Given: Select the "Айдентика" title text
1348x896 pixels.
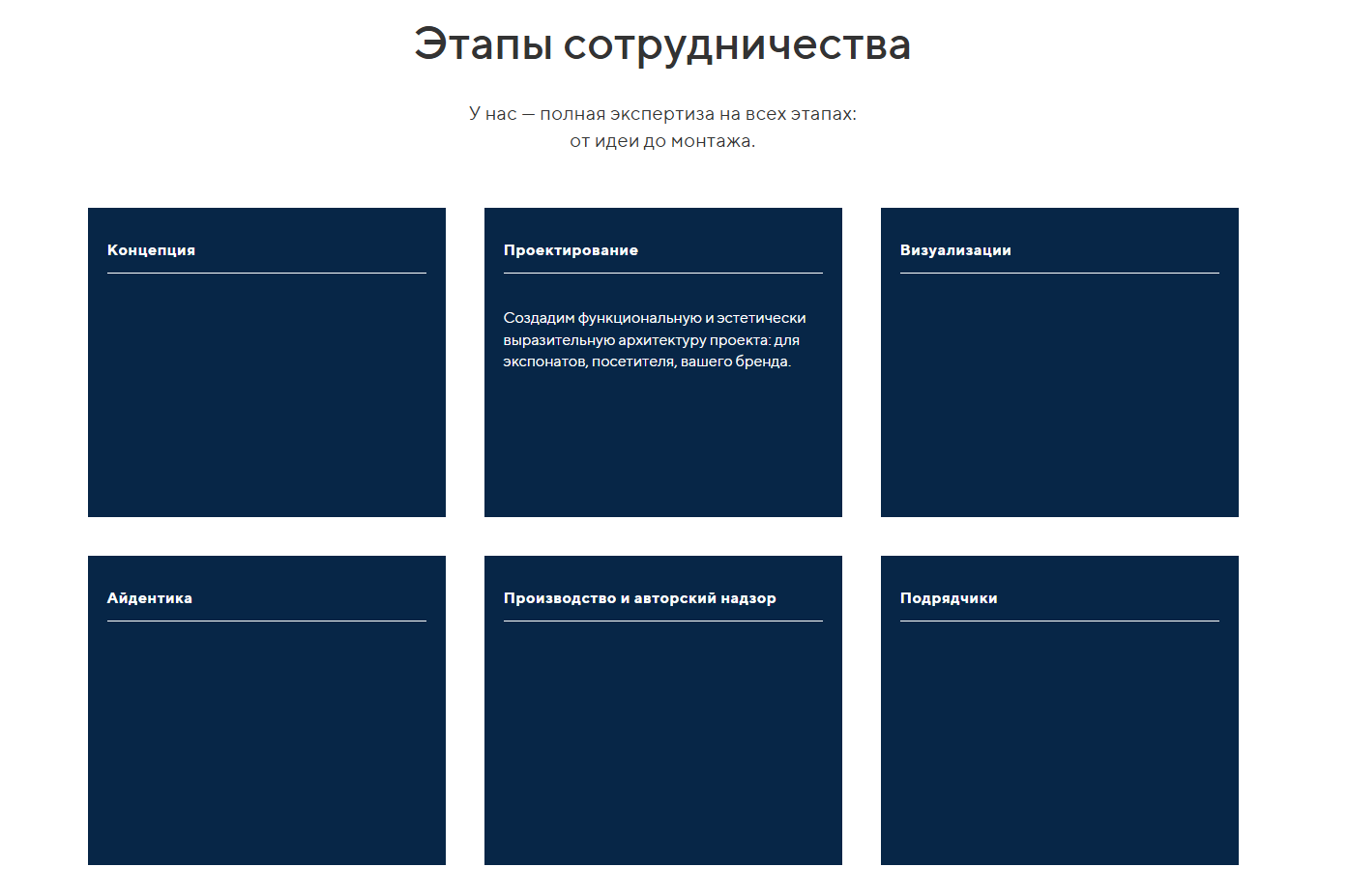Looking at the screenshot, I should point(149,597).
